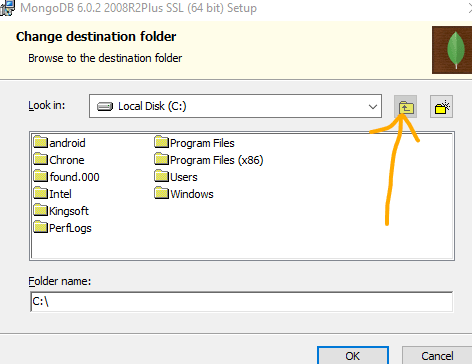Click the Local Disk (C:) drive icon
472x364 pixels.
(x=105, y=107)
